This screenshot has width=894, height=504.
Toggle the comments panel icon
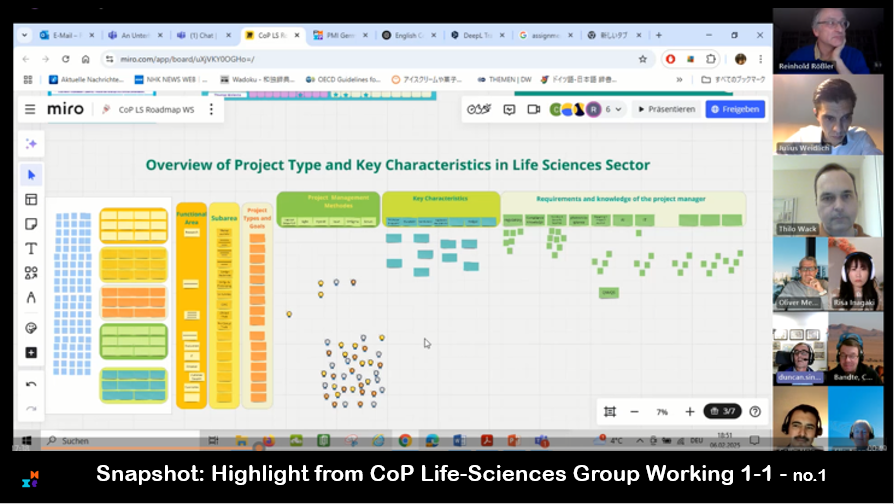click(509, 109)
